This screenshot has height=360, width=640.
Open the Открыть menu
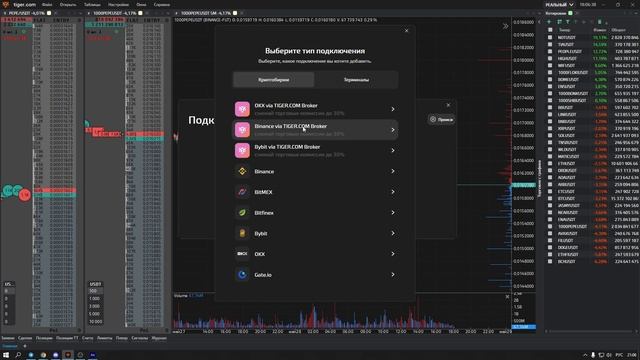click(68, 4)
